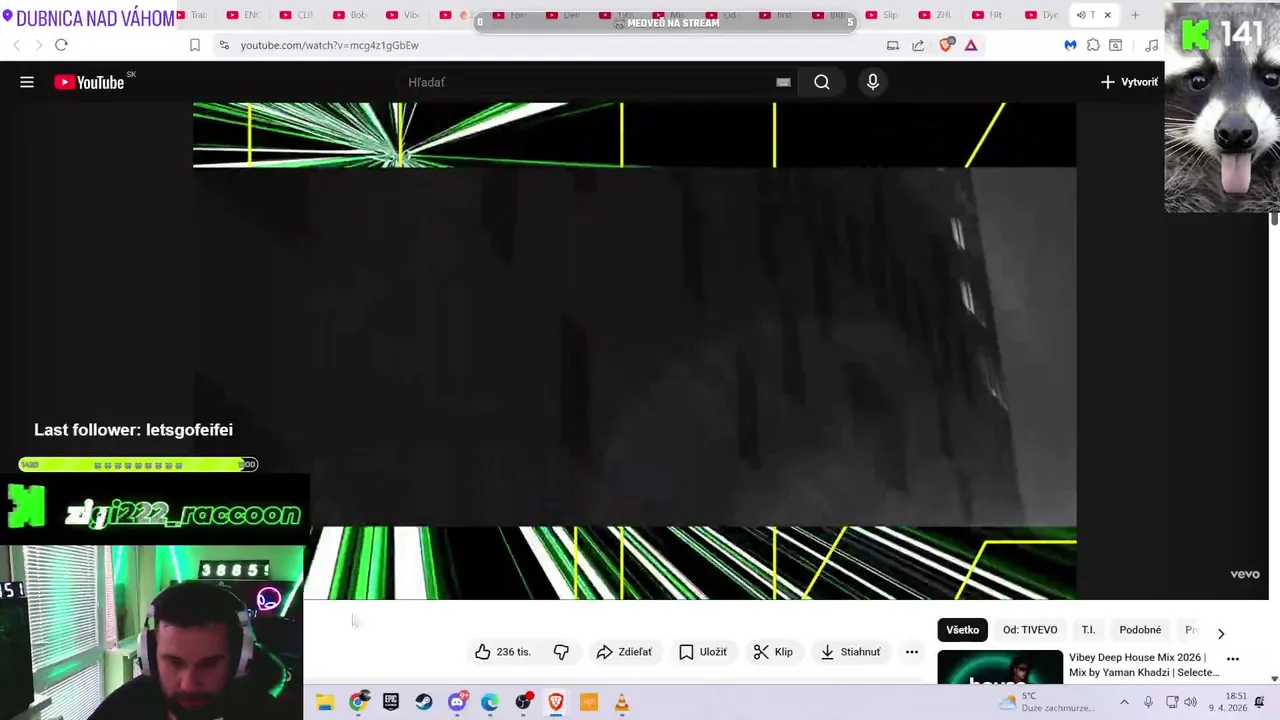Select the Od: TIVEVO chip

(1030, 630)
